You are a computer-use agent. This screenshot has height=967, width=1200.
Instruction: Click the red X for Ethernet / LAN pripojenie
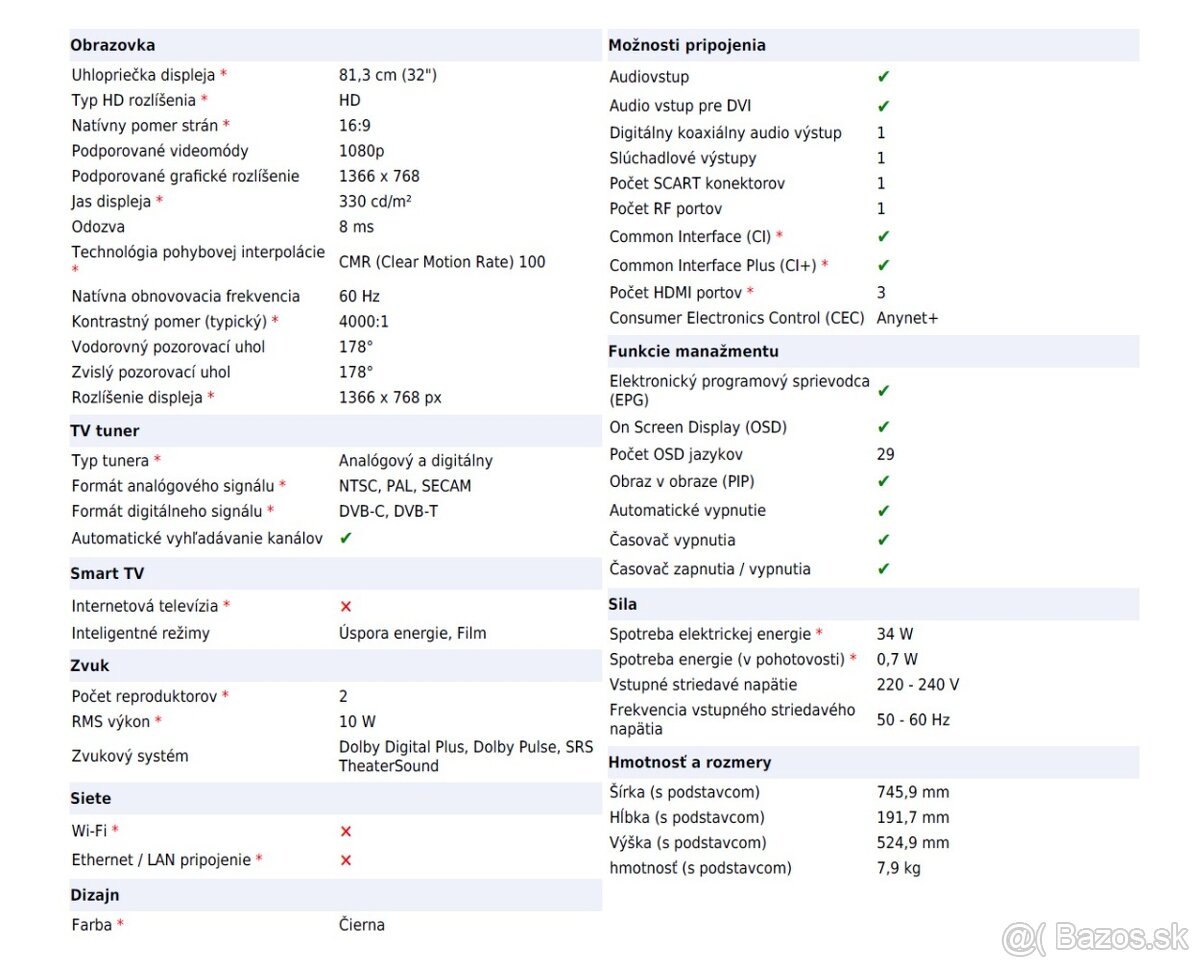pyautogui.click(x=346, y=860)
